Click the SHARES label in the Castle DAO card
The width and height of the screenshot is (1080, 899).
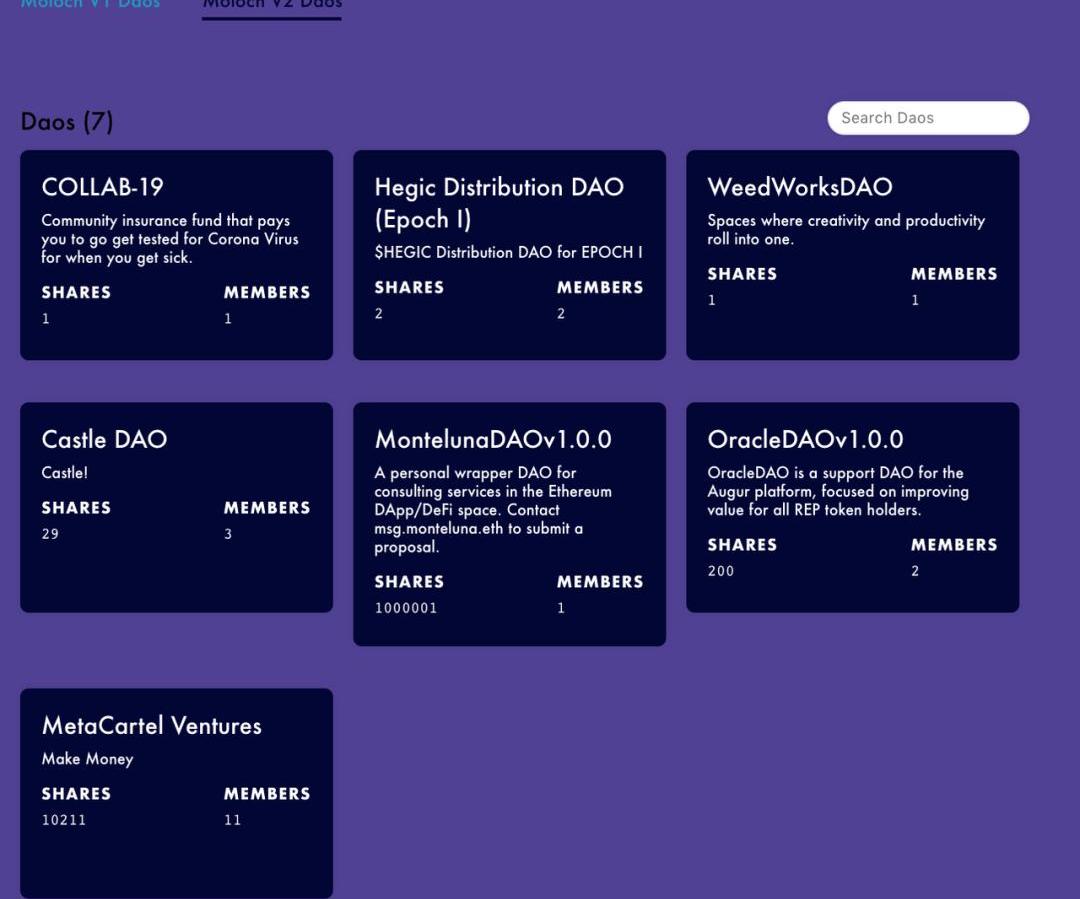(76, 508)
